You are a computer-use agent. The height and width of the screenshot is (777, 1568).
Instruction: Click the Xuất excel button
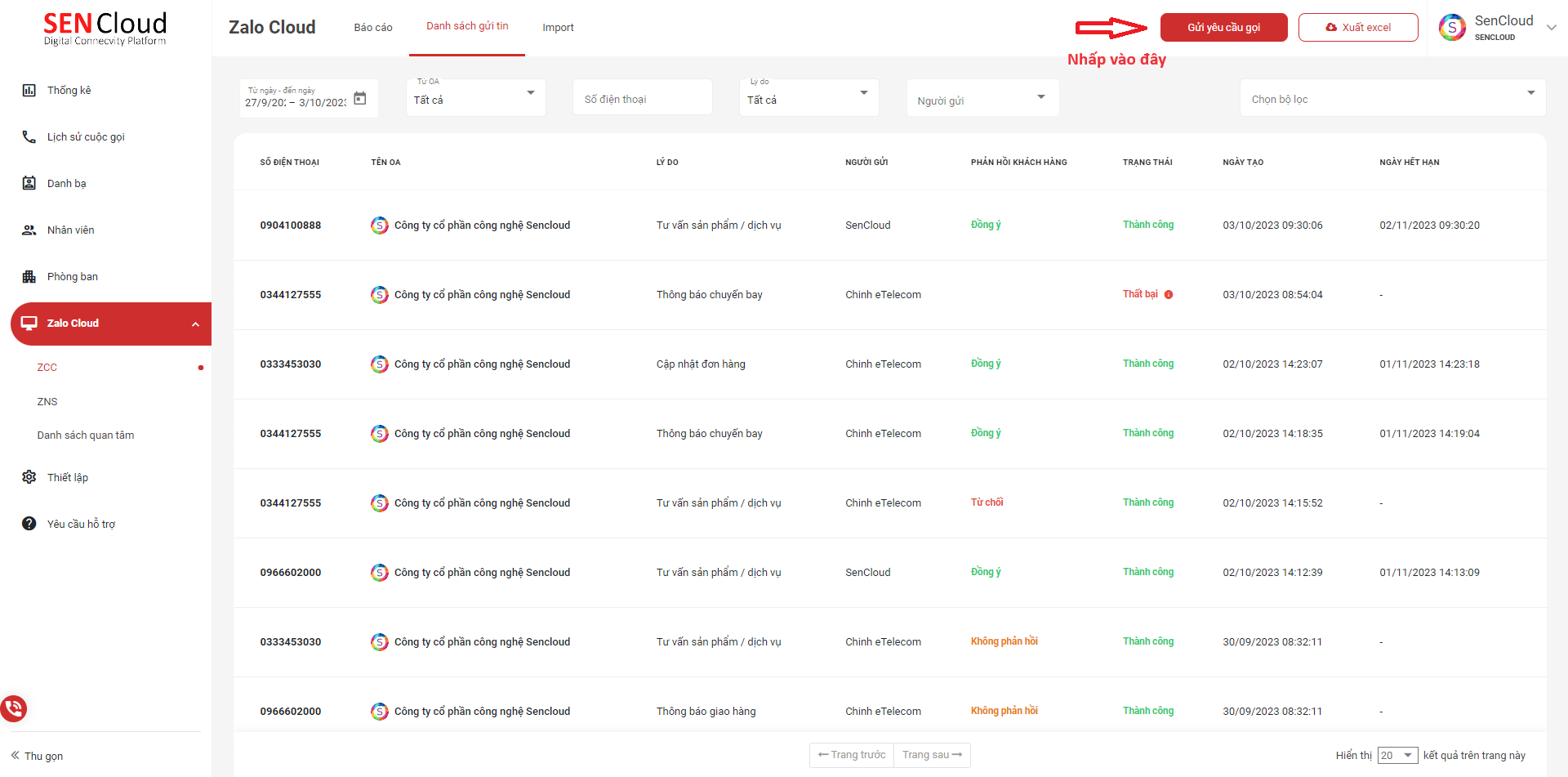[1357, 28]
